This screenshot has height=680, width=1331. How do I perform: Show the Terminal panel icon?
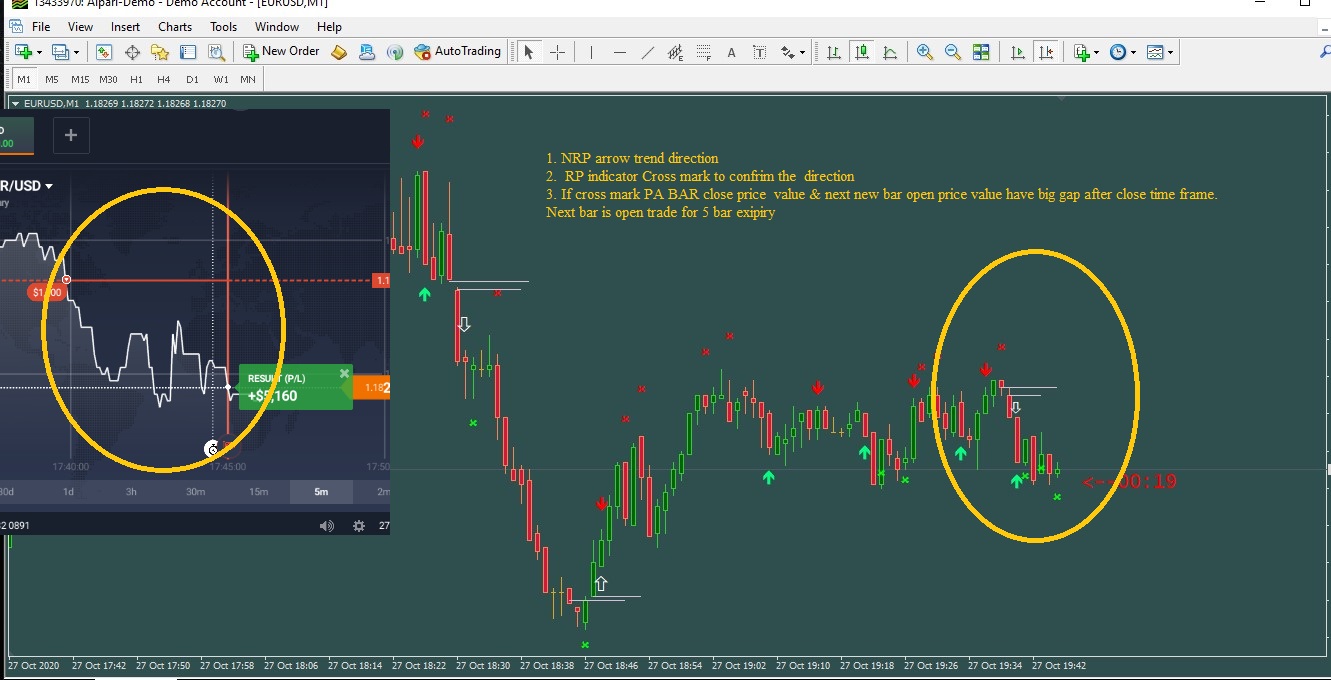tap(188, 52)
